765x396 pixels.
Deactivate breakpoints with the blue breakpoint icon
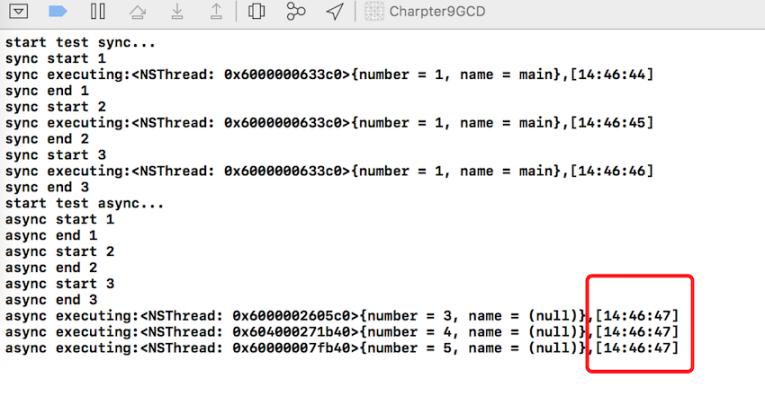58,11
